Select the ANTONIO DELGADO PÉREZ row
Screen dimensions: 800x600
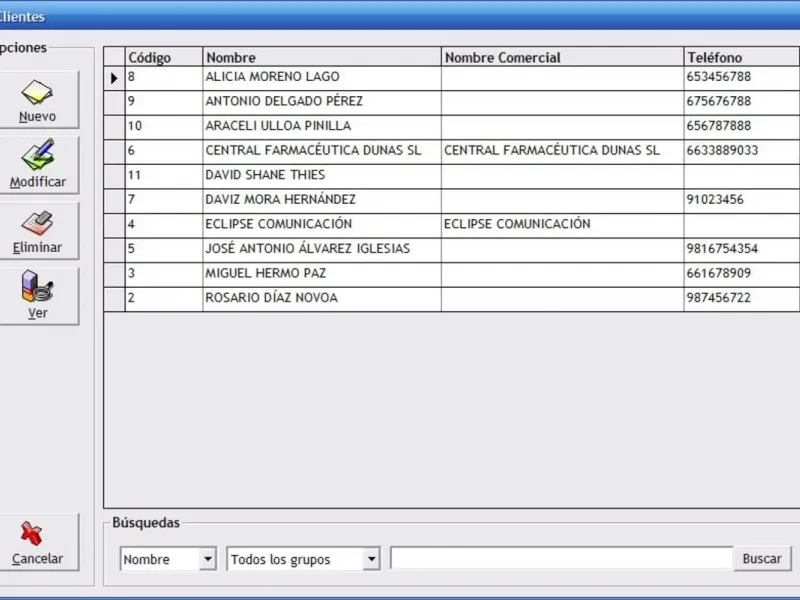click(x=452, y=103)
